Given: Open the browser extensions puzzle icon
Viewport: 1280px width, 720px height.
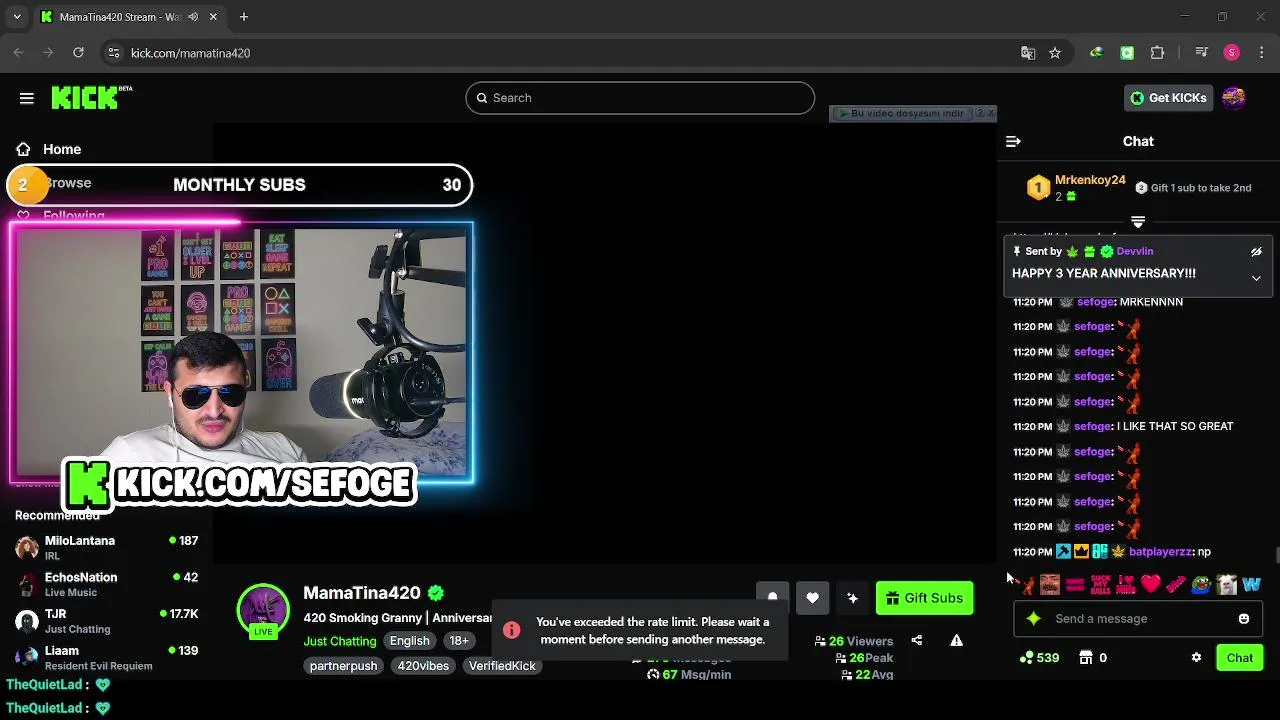Looking at the screenshot, I should [1158, 53].
